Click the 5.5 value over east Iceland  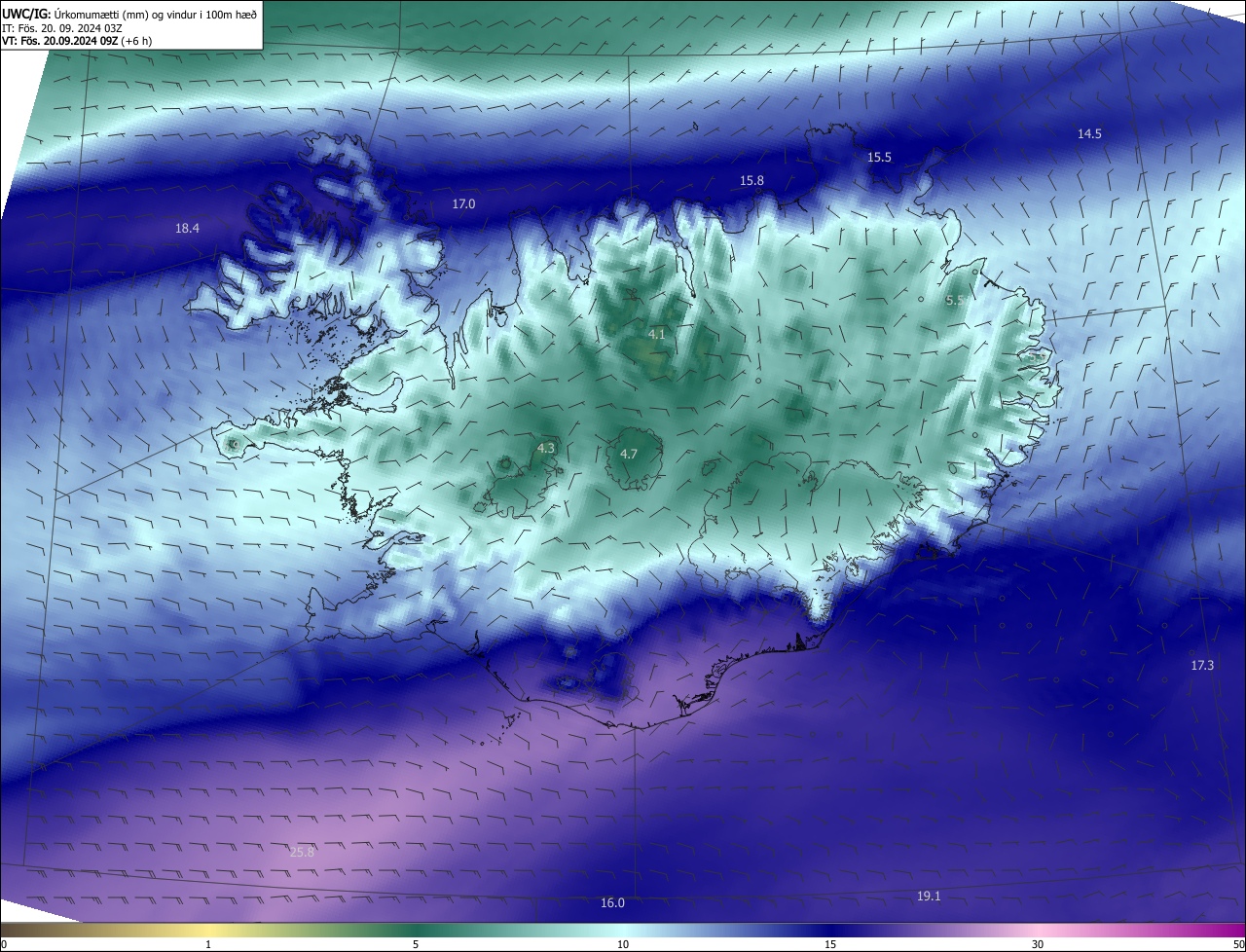coord(955,301)
